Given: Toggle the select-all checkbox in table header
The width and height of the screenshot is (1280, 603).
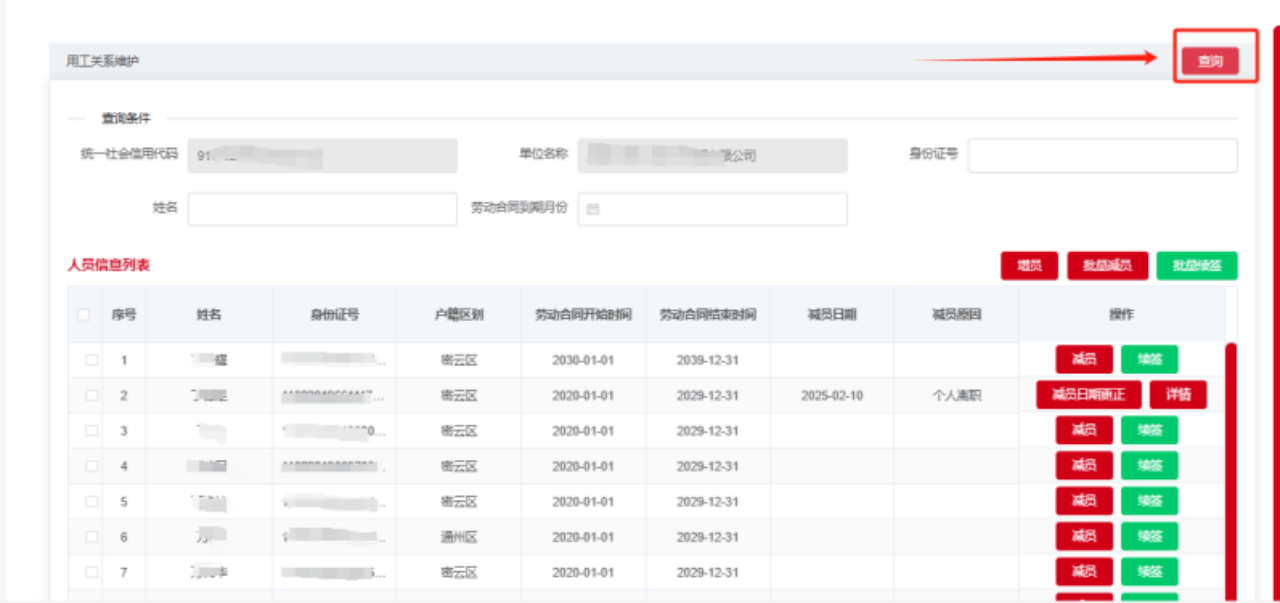Looking at the screenshot, I should click(x=84, y=315).
